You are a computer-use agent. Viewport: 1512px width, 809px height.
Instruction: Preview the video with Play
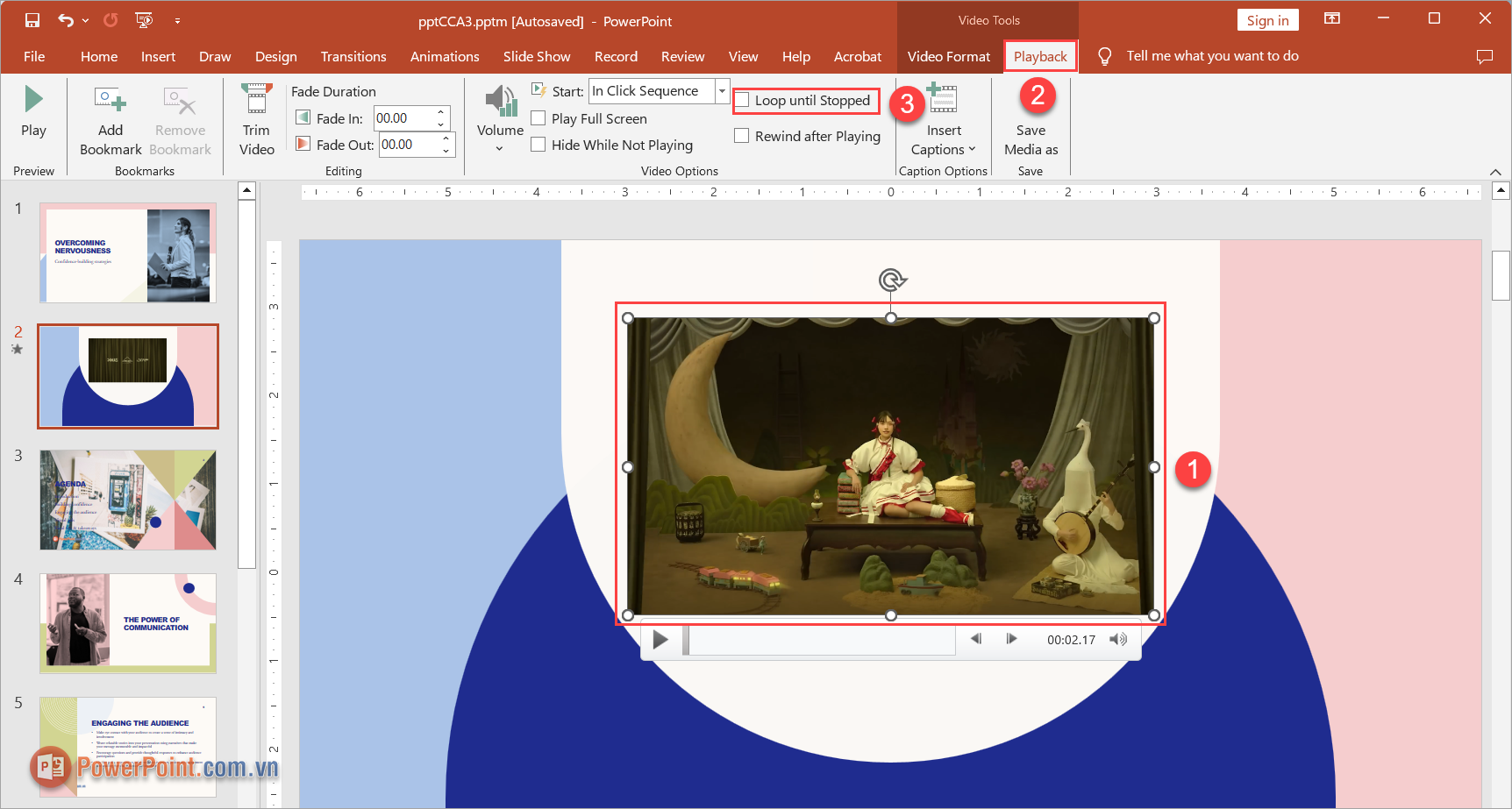[33, 112]
